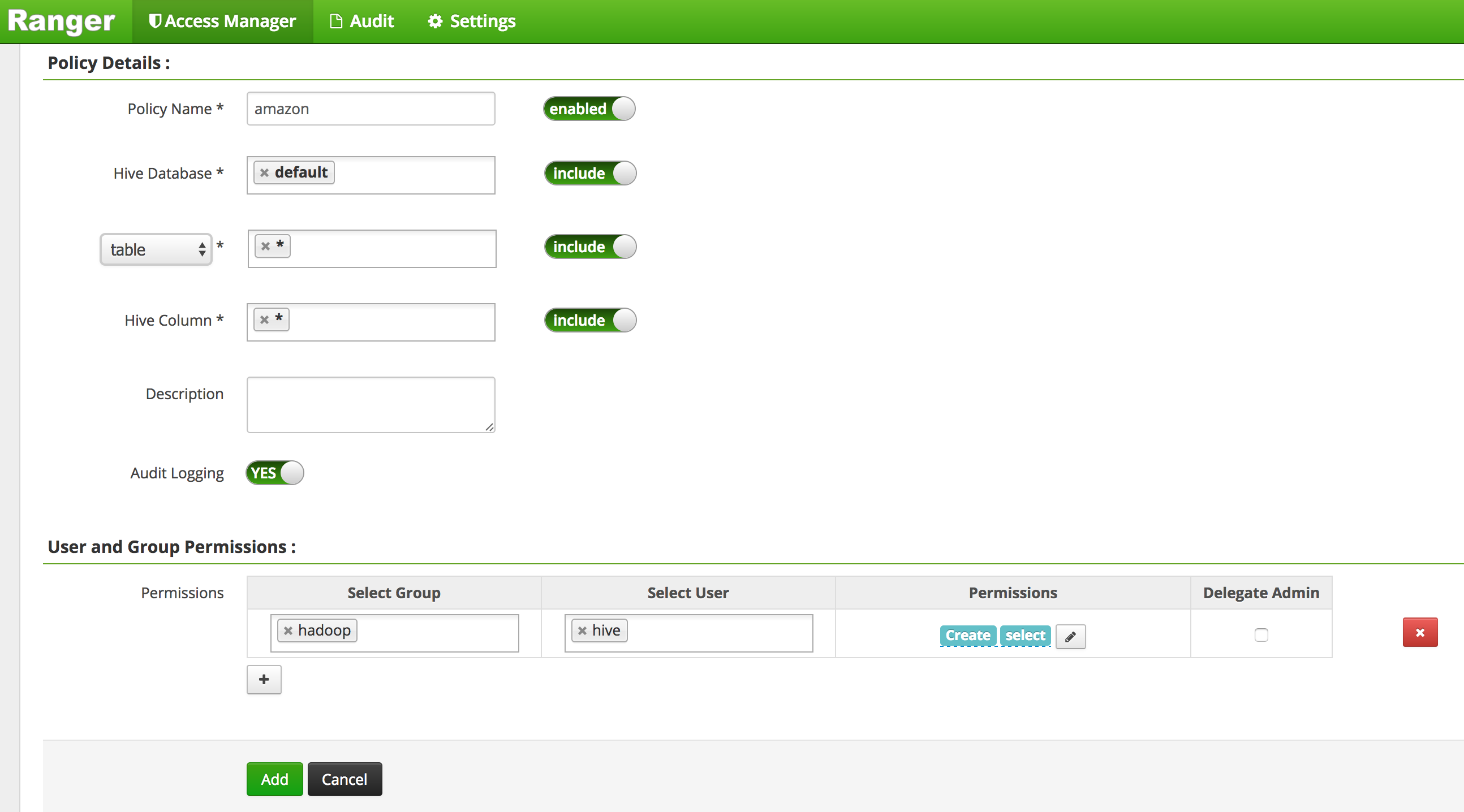The height and width of the screenshot is (812, 1464).
Task: Click the plus icon to add permission row
Action: click(x=264, y=680)
